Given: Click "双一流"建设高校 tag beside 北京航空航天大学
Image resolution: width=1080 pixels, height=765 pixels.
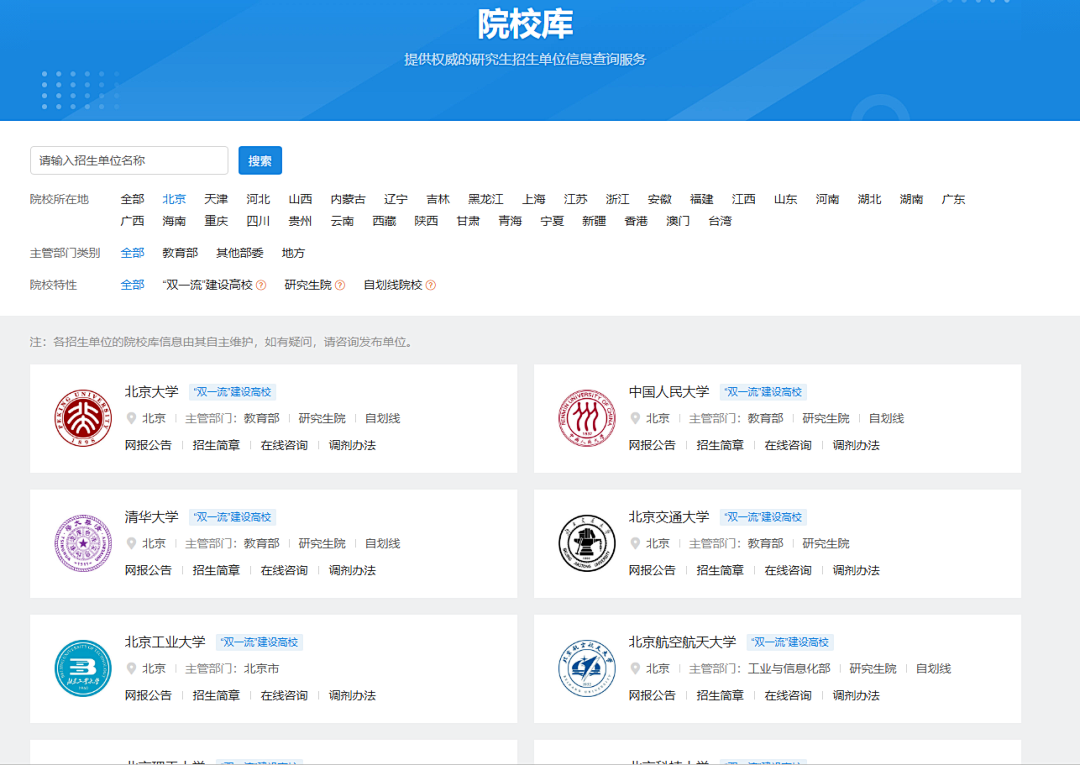Looking at the screenshot, I should pos(790,642).
